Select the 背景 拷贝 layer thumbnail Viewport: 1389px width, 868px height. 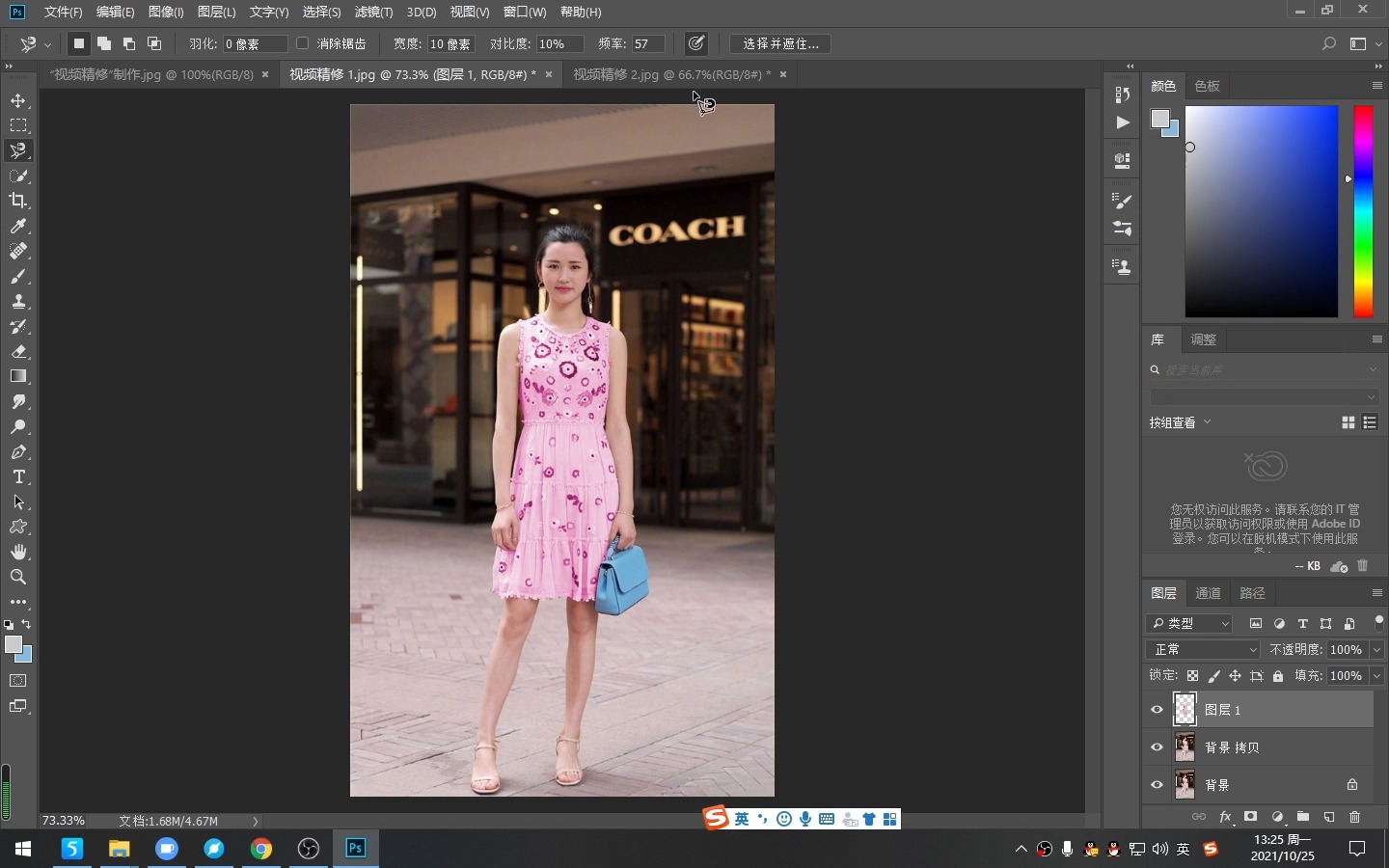click(x=1185, y=747)
